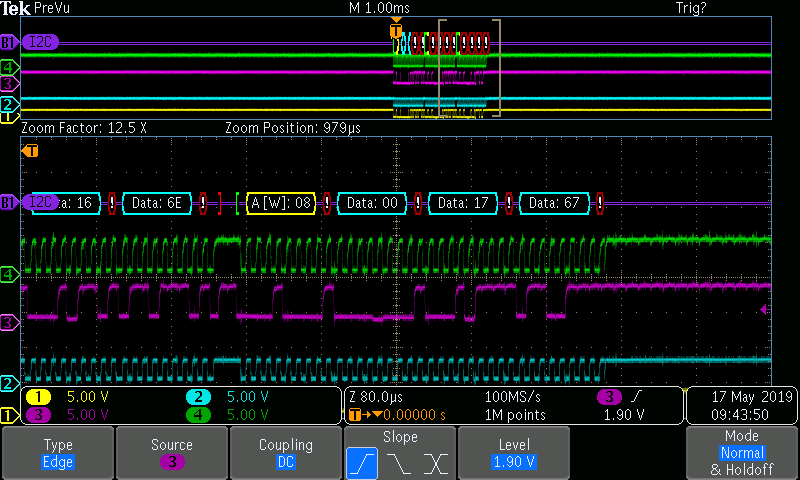Screen dimensions: 800x480
Task: Click the red stop bracket after Data: 6E
Action: click(219, 203)
